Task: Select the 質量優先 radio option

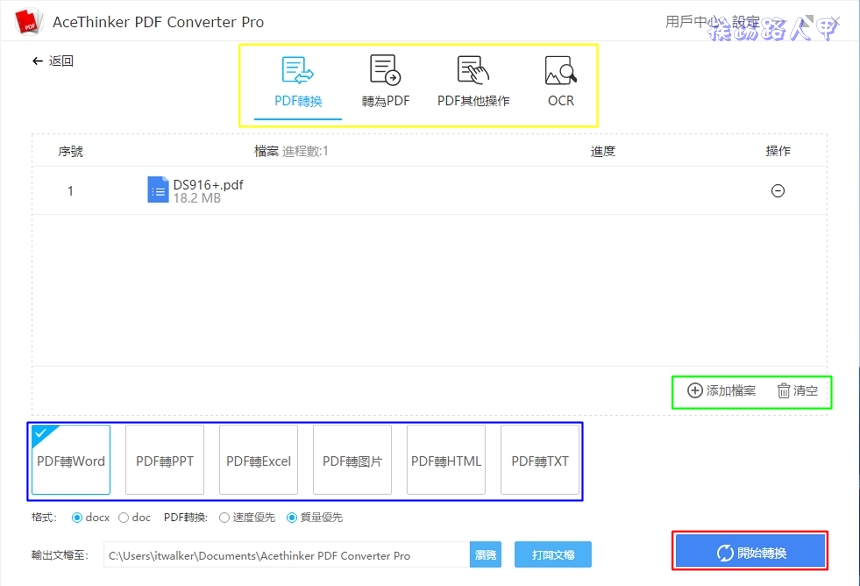Action: pyautogui.click(x=292, y=517)
